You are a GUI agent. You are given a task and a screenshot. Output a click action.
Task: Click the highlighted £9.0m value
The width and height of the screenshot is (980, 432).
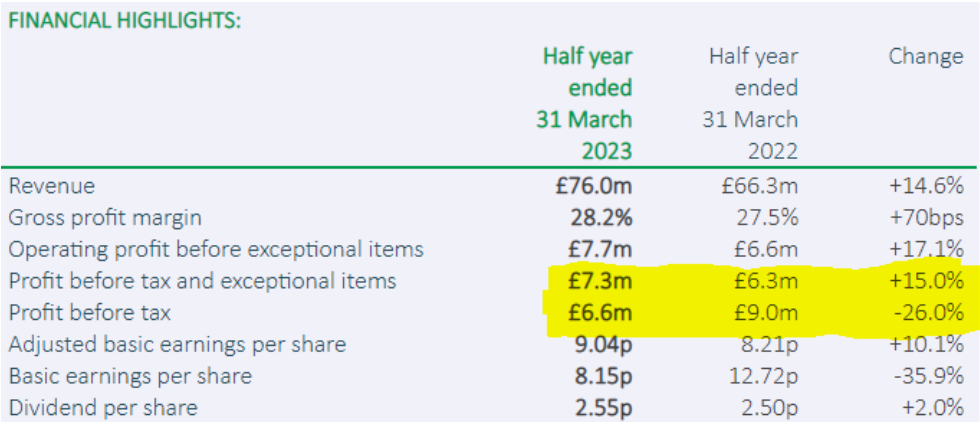(x=768, y=313)
